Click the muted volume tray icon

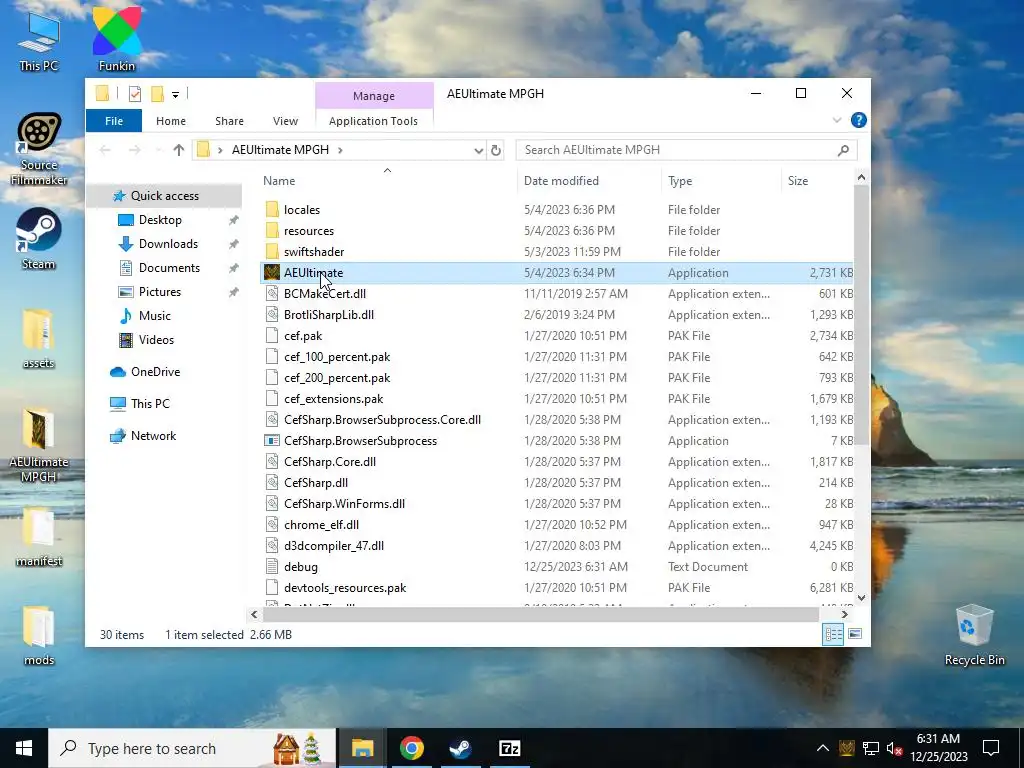tap(894, 748)
